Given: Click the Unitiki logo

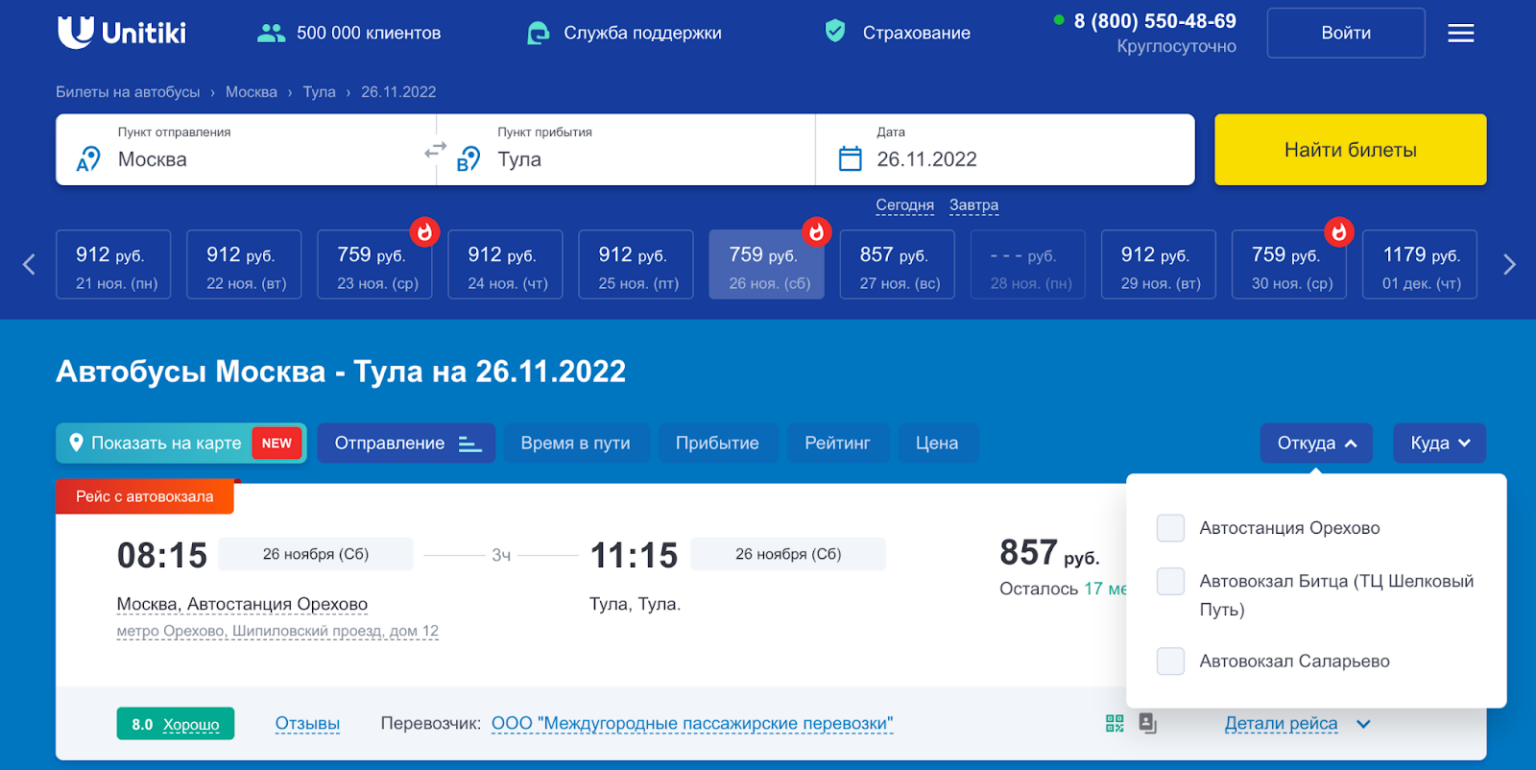Looking at the screenshot, I should pyautogui.click(x=121, y=33).
